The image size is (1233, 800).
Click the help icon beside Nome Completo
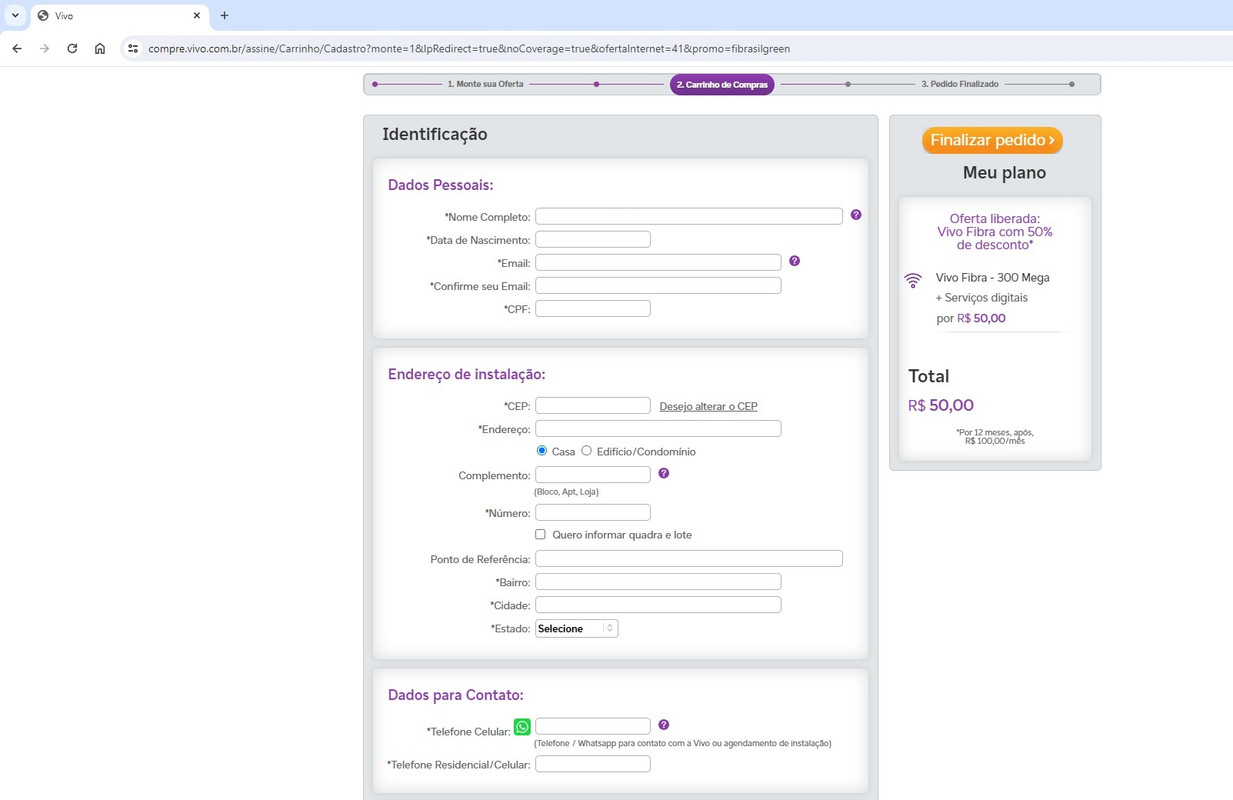tap(856, 215)
